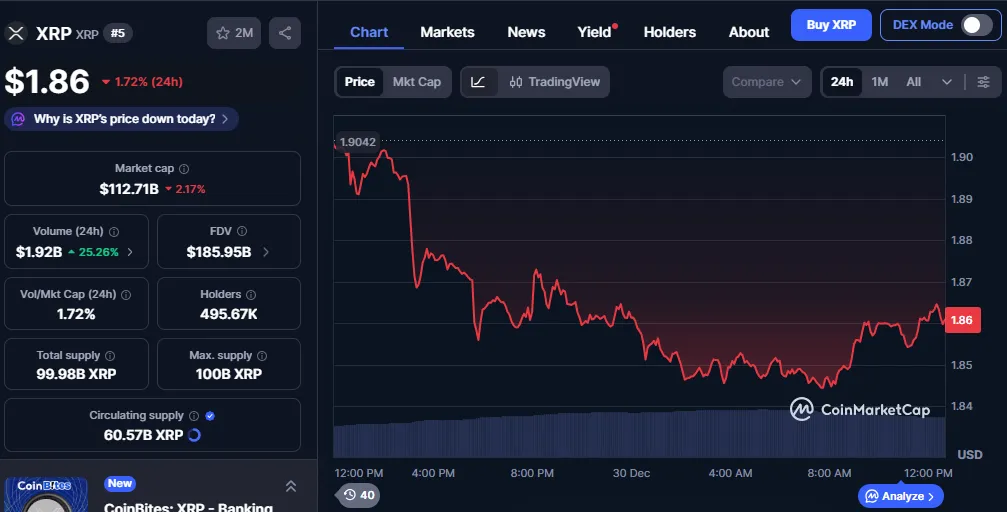Click the '30 Dec' date axis label
Screen dimensions: 1007x512
(631, 473)
